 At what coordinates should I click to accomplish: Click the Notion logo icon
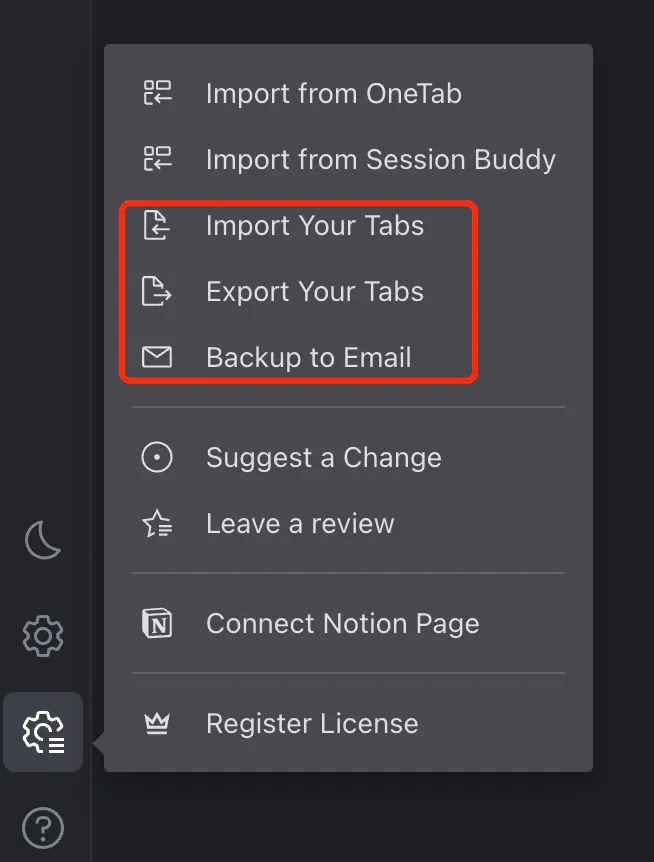pos(157,623)
